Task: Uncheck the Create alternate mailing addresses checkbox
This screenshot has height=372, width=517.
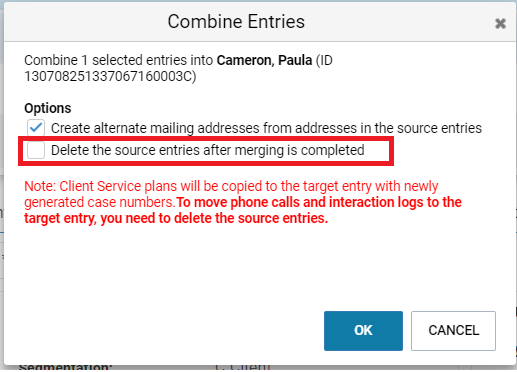Action: (36, 128)
